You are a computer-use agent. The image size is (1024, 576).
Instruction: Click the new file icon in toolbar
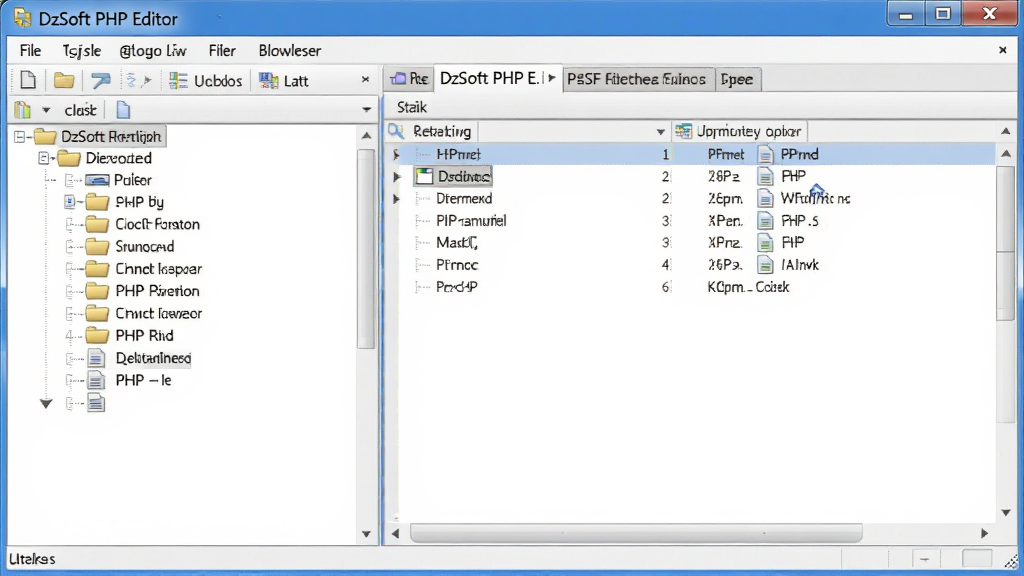28,80
